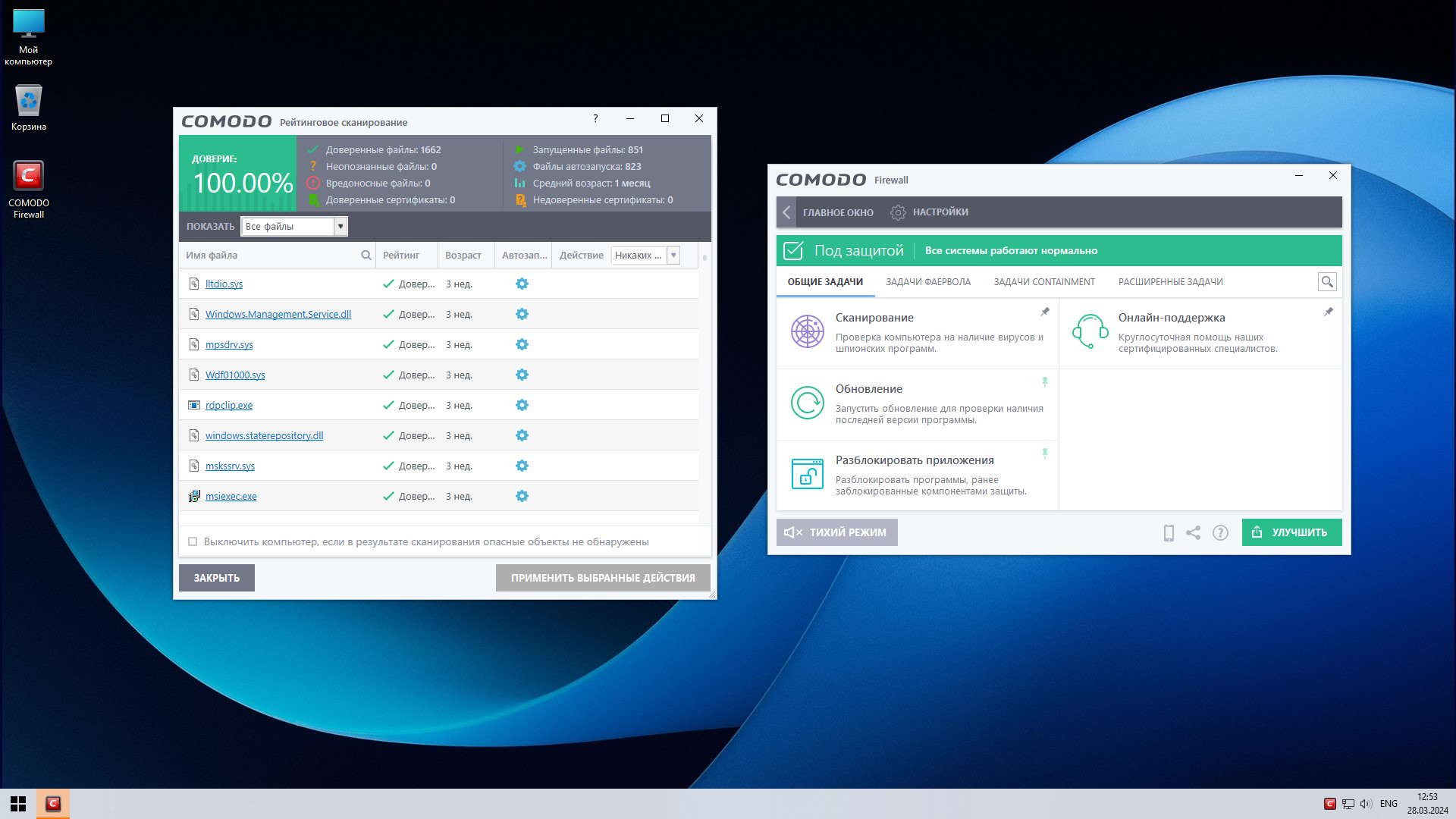Click the Закрыть button
Screen dimensions: 1456x819
(x=216, y=578)
